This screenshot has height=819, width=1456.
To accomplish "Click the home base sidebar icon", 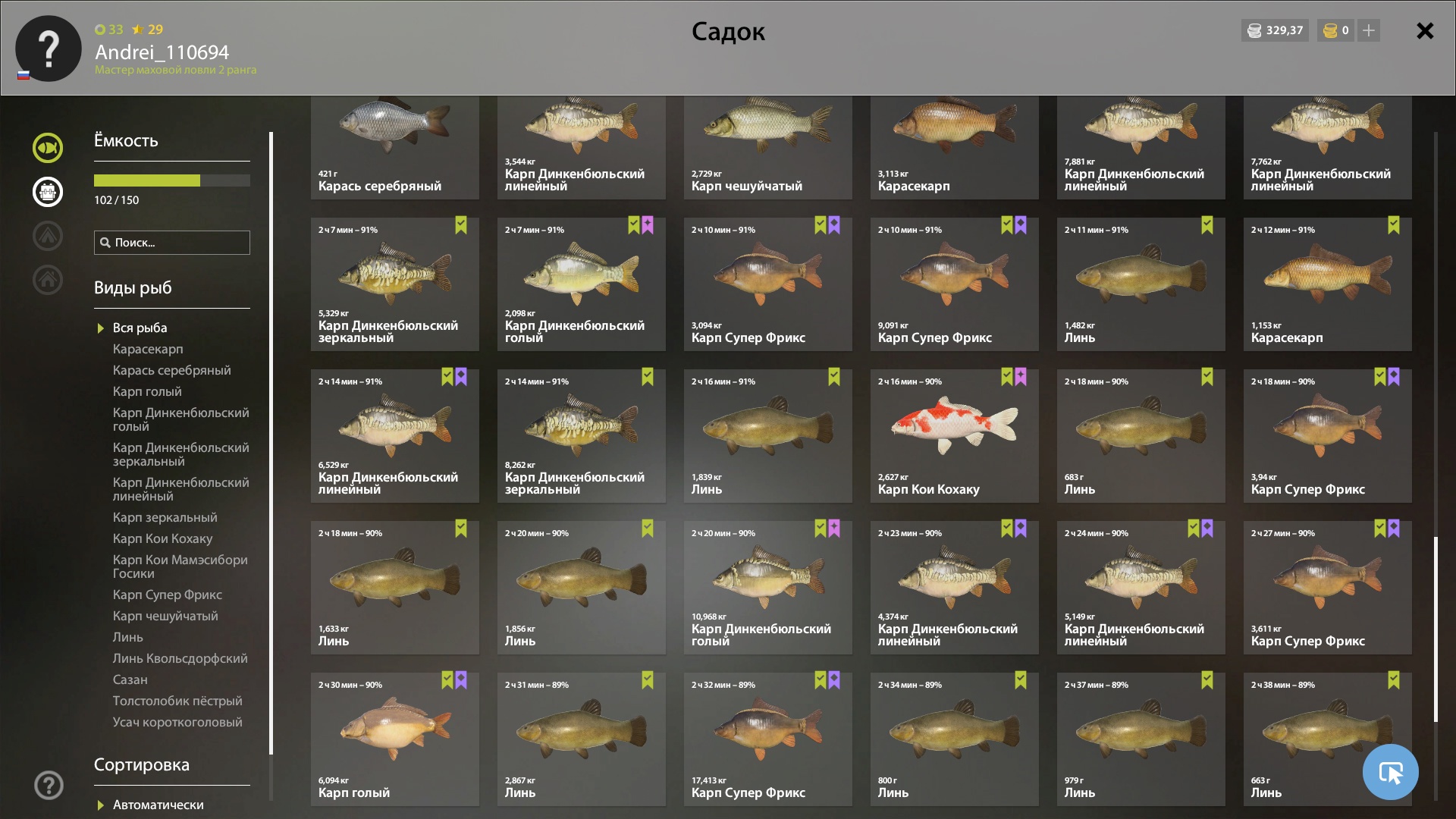I will point(47,280).
